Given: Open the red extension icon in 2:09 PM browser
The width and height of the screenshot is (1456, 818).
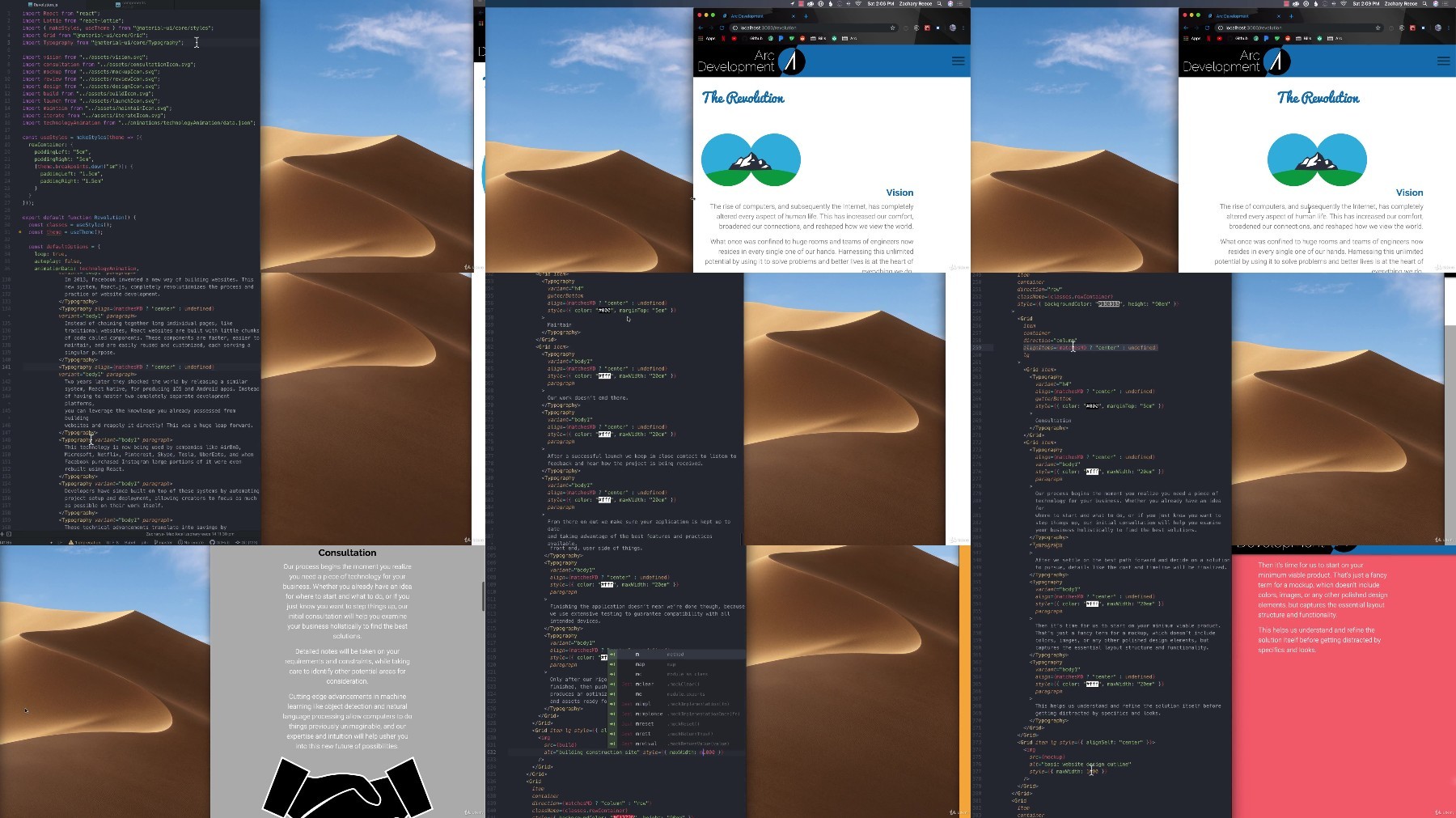Looking at the screenshot, I should (1412, 28).
